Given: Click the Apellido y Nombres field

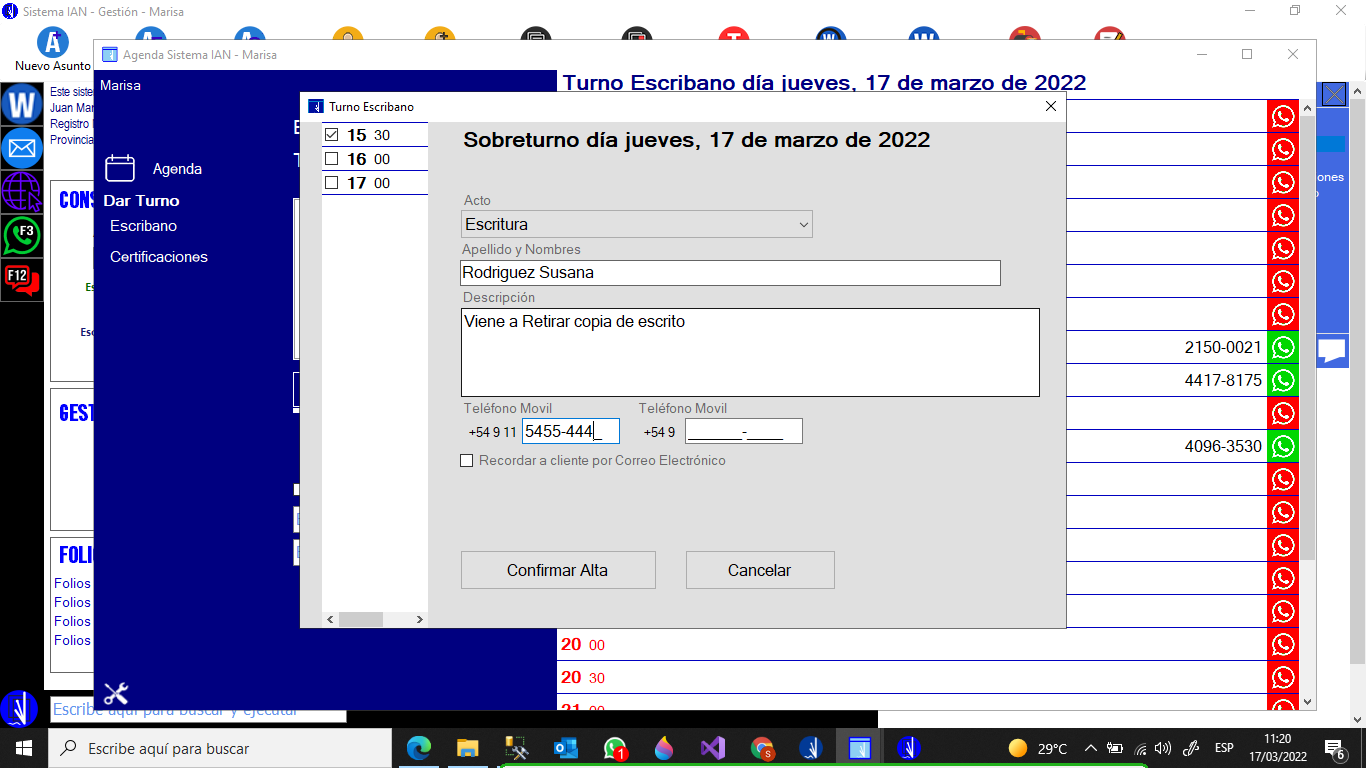Looking at the screenshot, I should click(730, 272).
